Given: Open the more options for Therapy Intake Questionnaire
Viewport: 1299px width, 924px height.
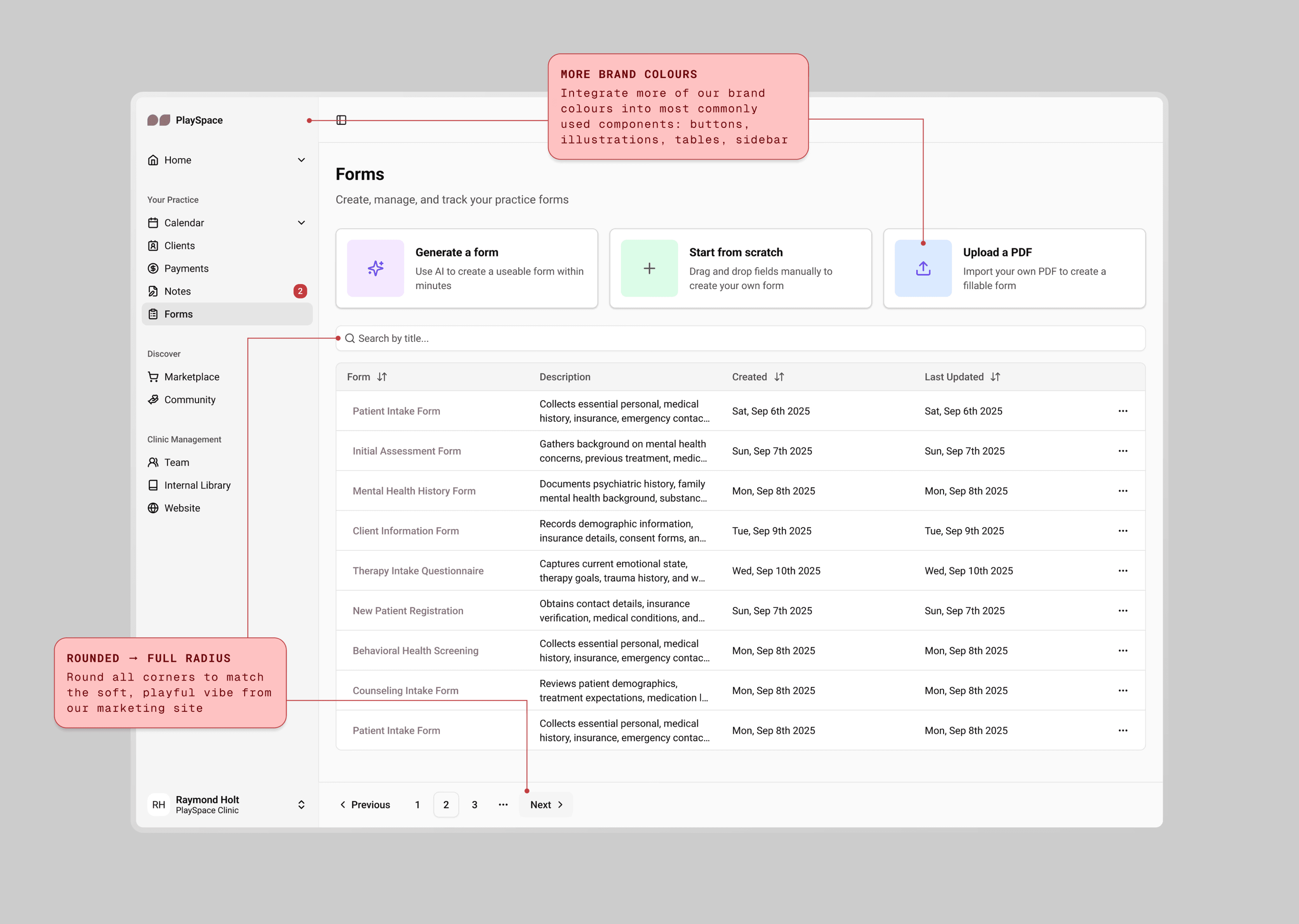Looking at the screenshot, I should pyautogui.click(x=1123, y=571).
